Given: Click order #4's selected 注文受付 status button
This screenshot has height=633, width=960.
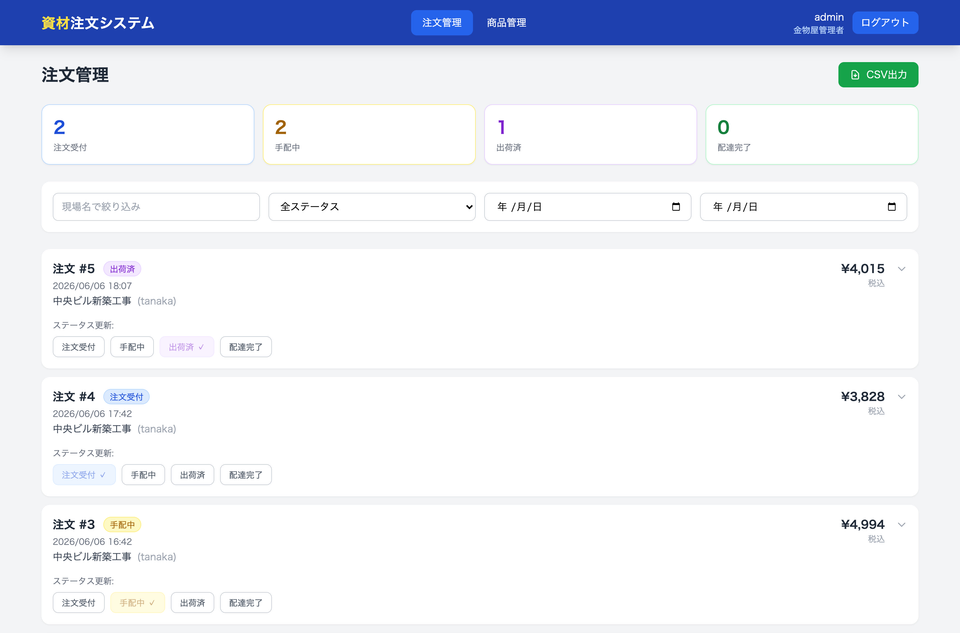Looking at the screenshot, I should (84, 475).
